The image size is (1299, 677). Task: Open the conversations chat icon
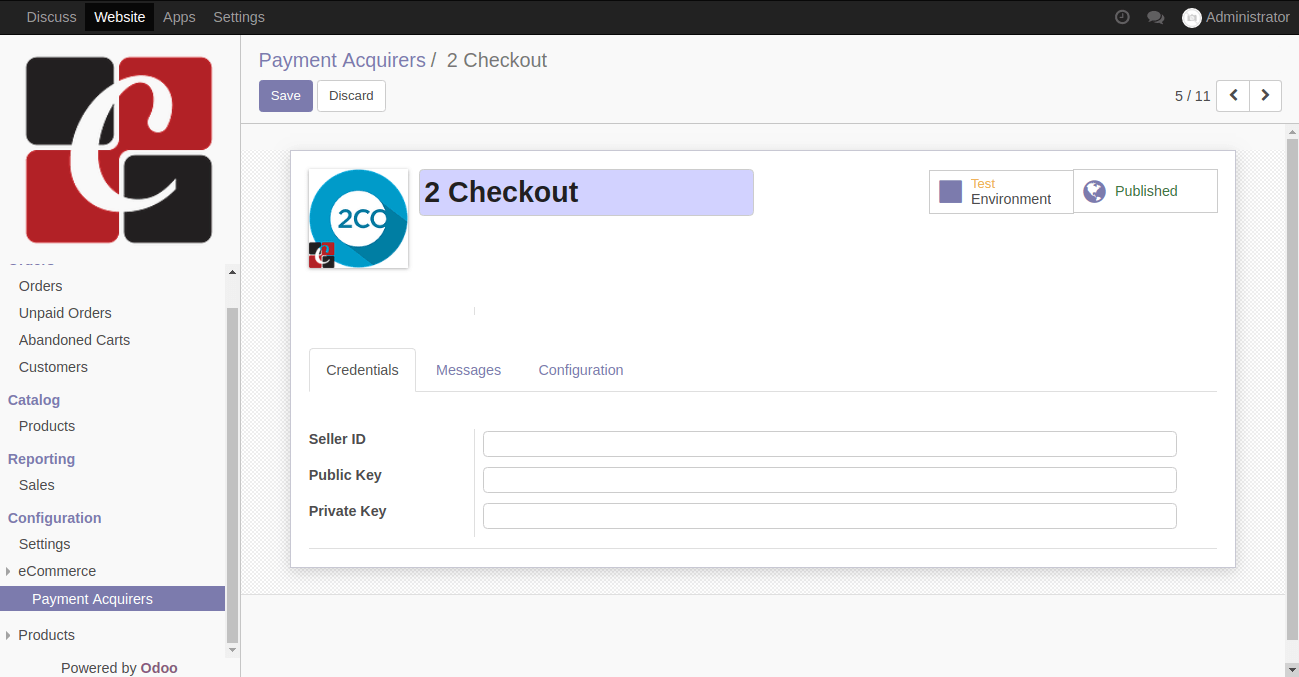coord(1156,17)
